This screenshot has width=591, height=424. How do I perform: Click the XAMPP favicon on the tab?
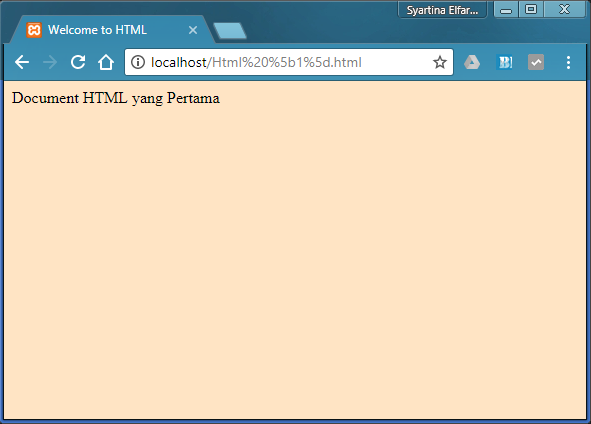pyautogui.click(x=34, y=30)
